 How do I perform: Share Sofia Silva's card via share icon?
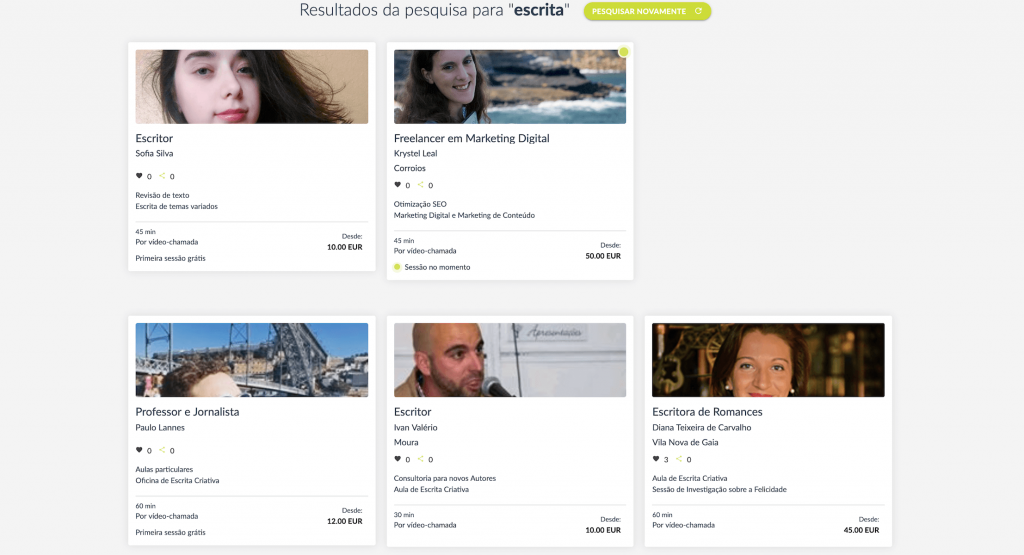coord(162,176)
